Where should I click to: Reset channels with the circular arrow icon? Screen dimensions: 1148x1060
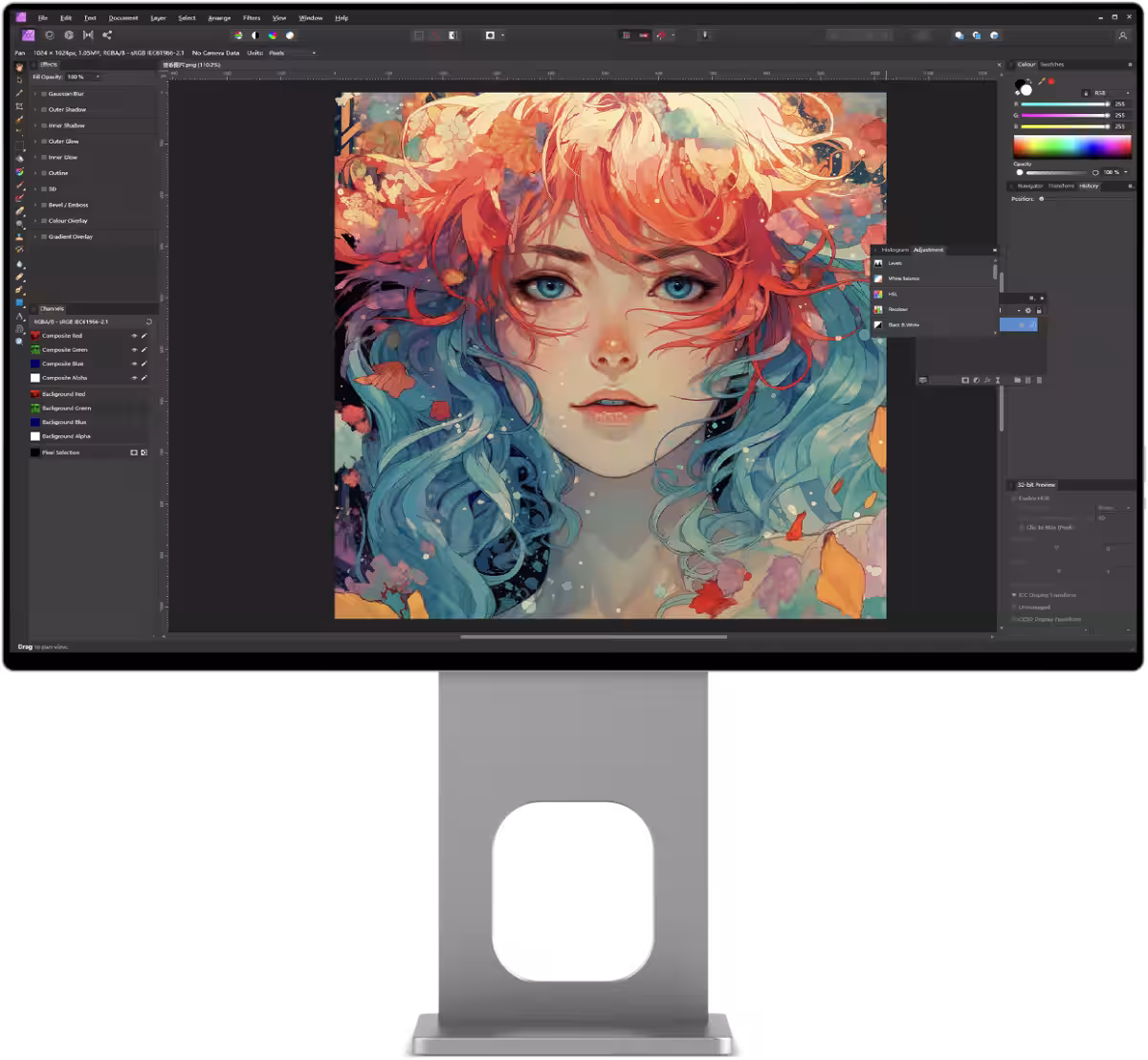pyautogui.click(x=148, y=321)
